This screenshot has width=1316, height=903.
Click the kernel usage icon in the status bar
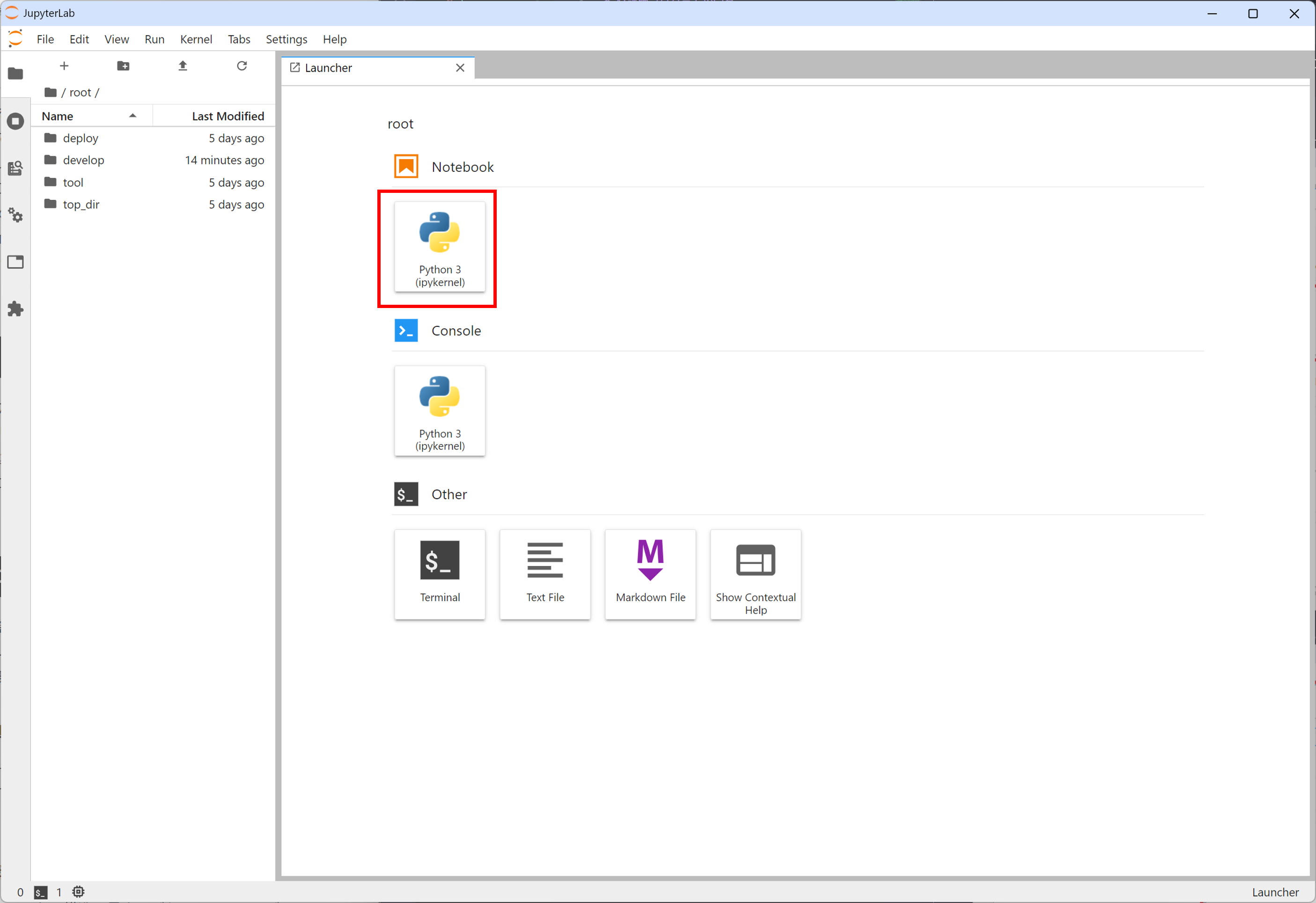[x=78, y=892]
